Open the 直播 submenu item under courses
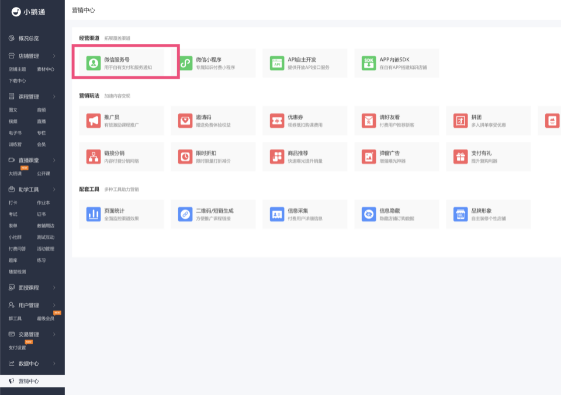Image resolution: width=561 pixels, height=395 pixels. pos(42,121)
